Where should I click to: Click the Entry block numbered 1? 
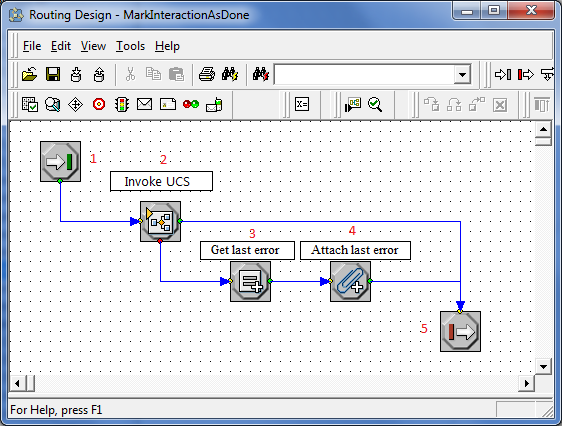(60, 161)
